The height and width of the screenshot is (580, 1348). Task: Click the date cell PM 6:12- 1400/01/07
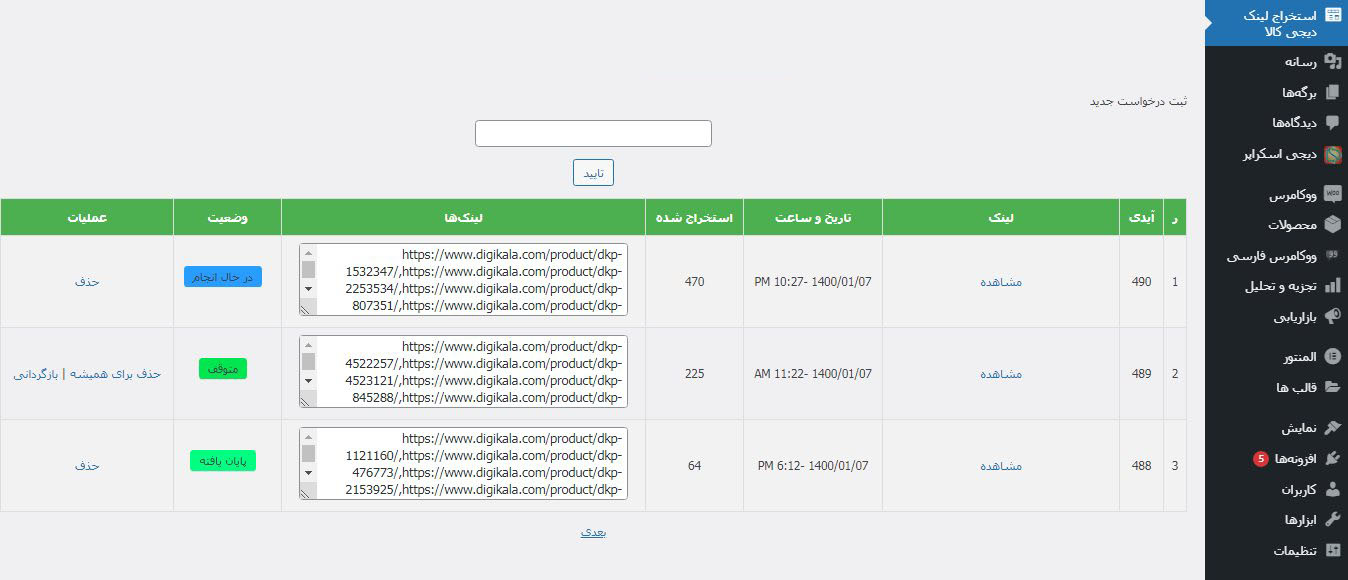[813, 466]
